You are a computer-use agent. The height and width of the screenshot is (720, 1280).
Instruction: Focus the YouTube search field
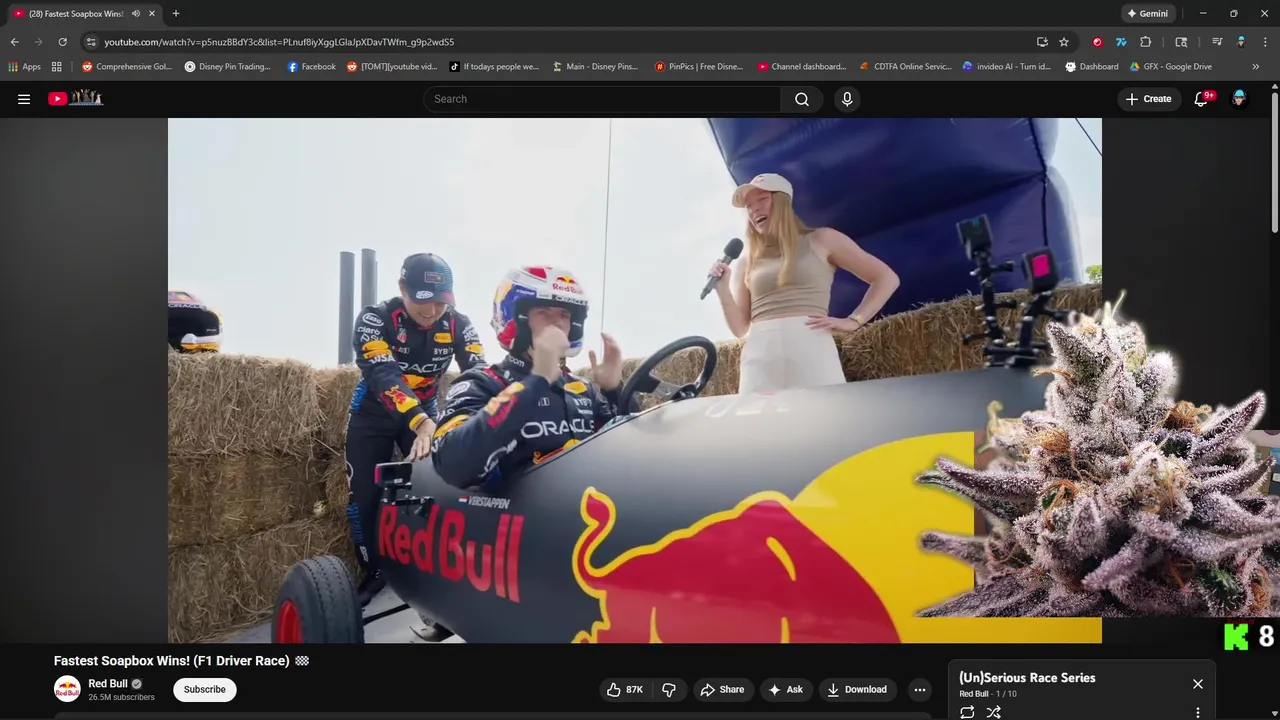(603, 99)
